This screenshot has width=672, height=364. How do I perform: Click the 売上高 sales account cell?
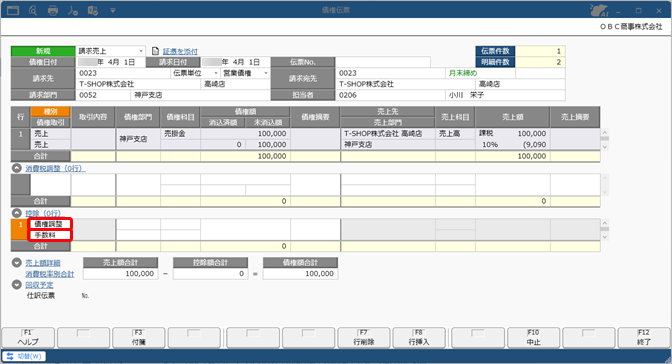[x=455, y=134]
